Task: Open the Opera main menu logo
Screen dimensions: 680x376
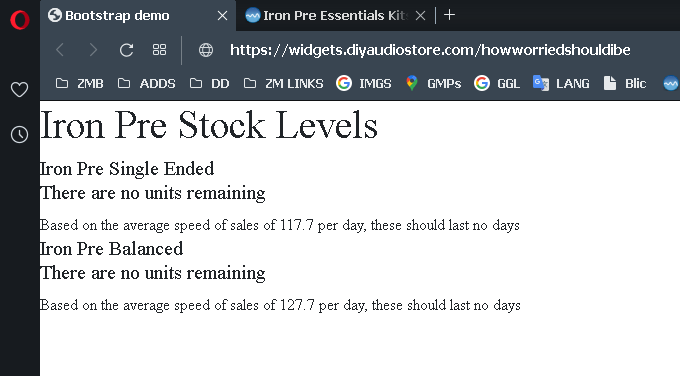Action: tap(20, 20)
